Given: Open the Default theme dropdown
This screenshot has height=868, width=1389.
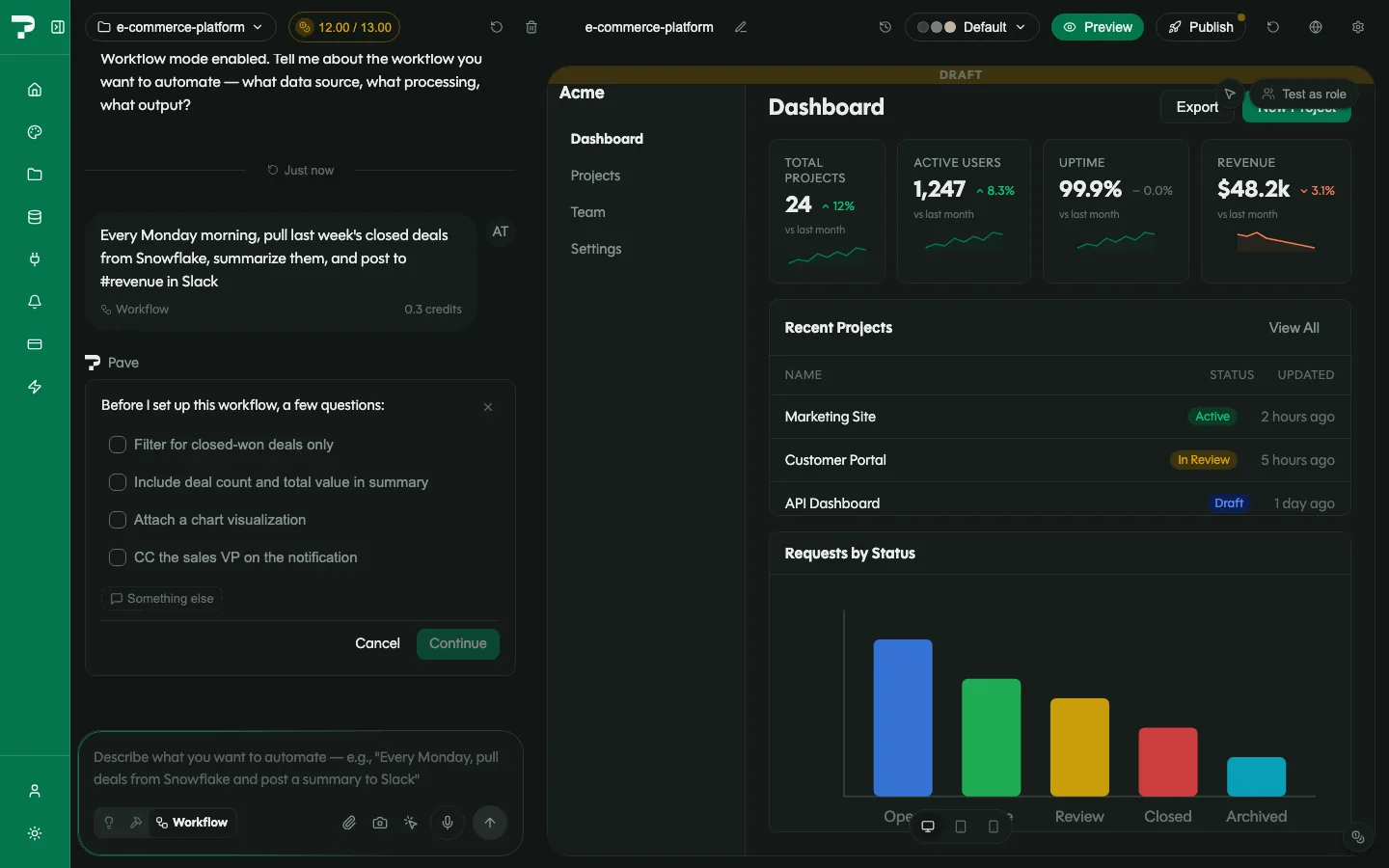Looking at the screenshot, I should point(971,27).
